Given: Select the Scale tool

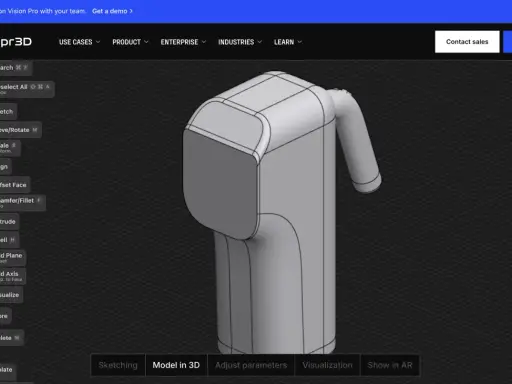Looking at the screenshot, I should click(x=10, y=148).
